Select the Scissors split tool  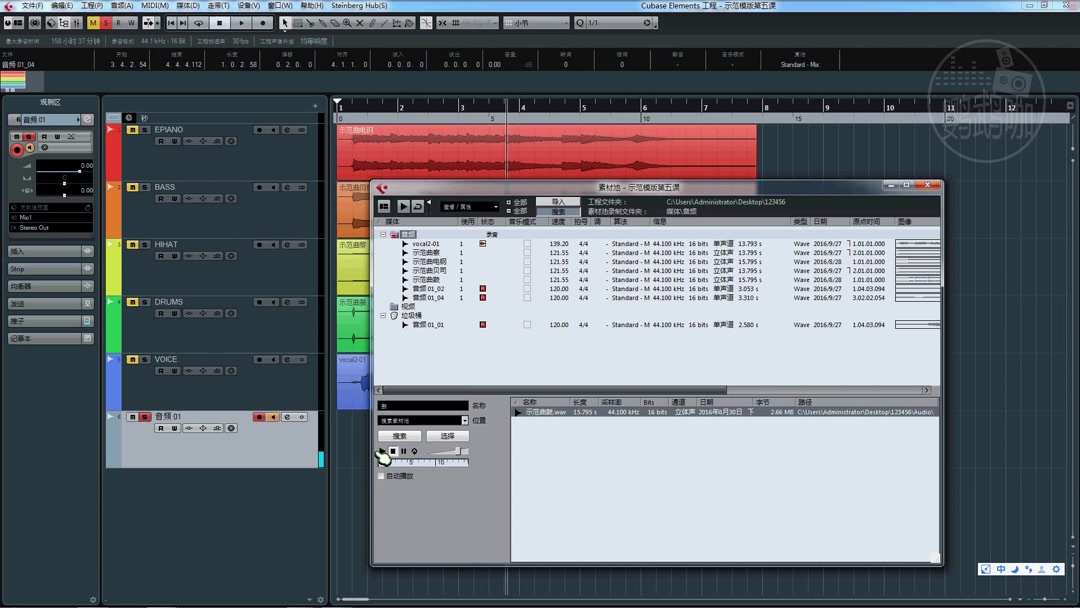311,22
